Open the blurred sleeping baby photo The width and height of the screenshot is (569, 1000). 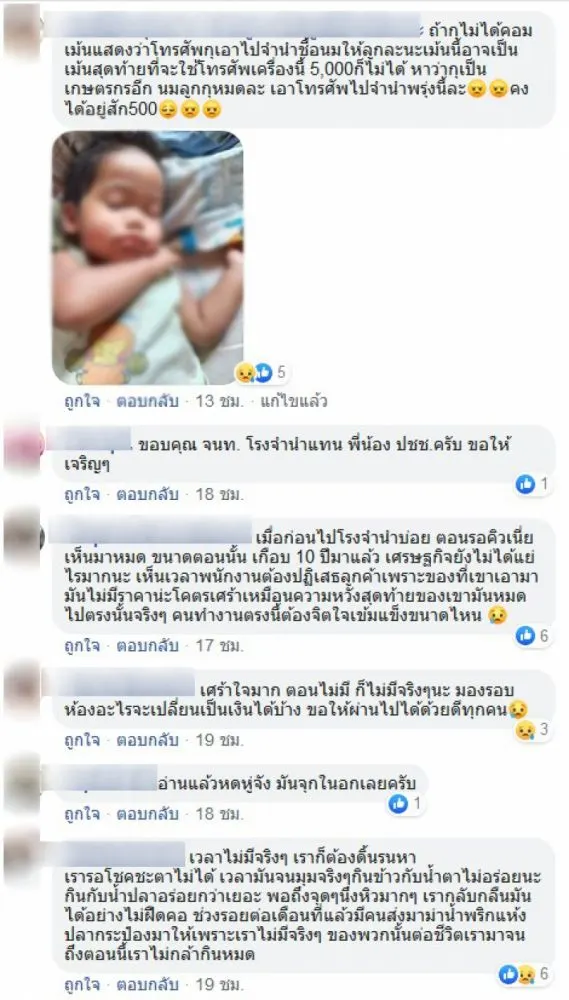(x=147, y=257)
